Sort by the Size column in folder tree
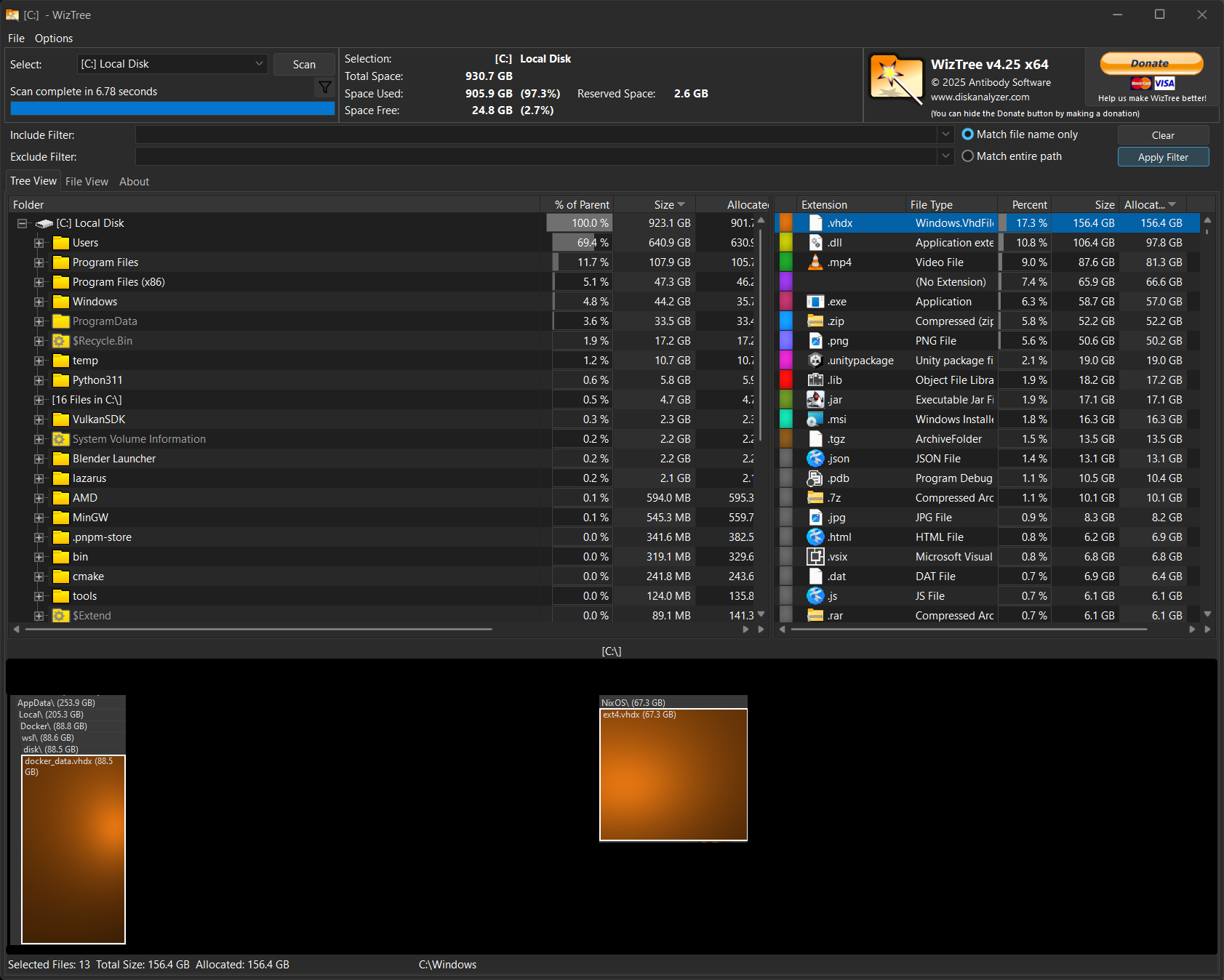1224x980 pixels. point(655,205)
